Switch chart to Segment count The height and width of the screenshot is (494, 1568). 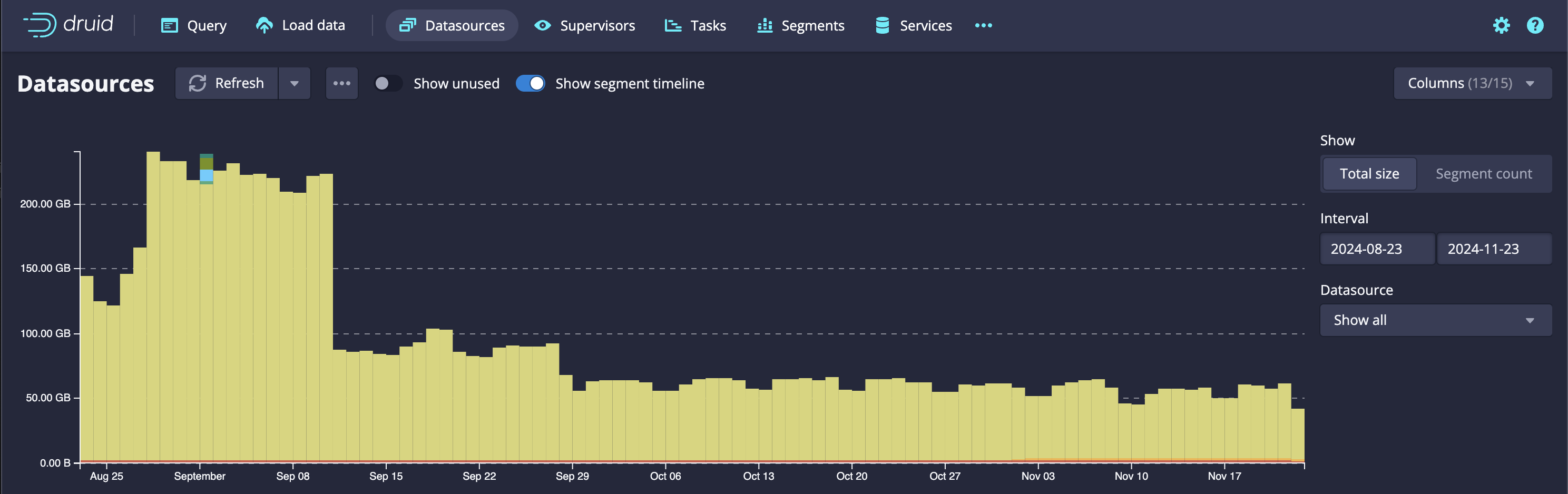coord(1483,174)
